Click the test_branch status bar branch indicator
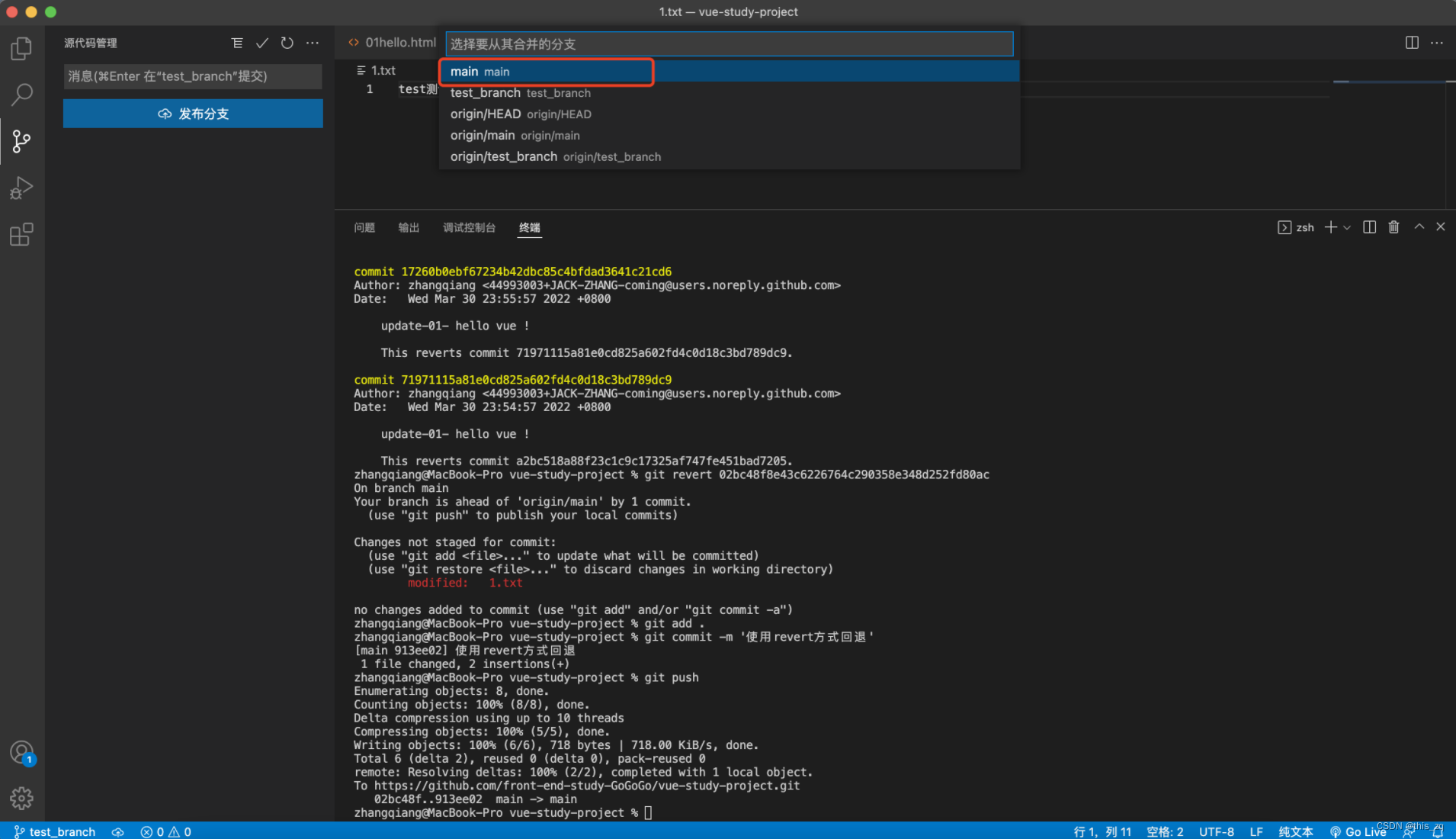1456x839 pixels. coord(55,831)
